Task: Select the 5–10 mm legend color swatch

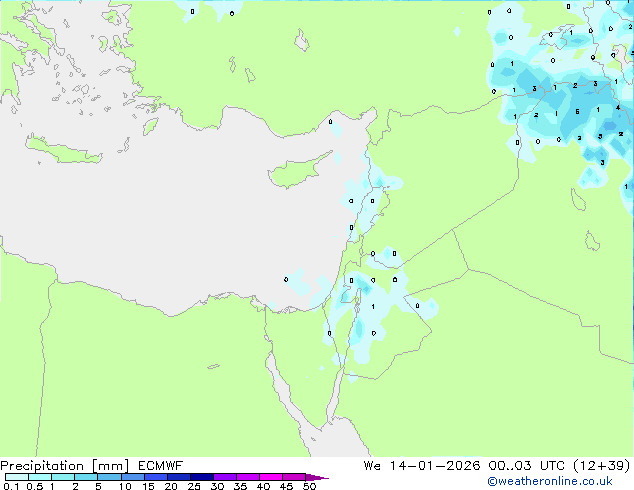Action: coord(109,477)
